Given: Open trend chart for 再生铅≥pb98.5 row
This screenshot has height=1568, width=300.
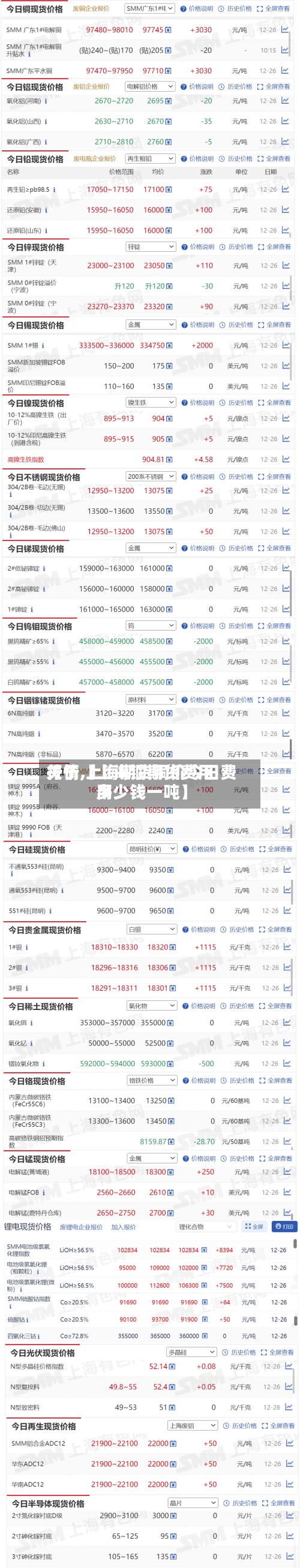Looking at the screenshot, I should pyautogui.click(x=285, y=189).
